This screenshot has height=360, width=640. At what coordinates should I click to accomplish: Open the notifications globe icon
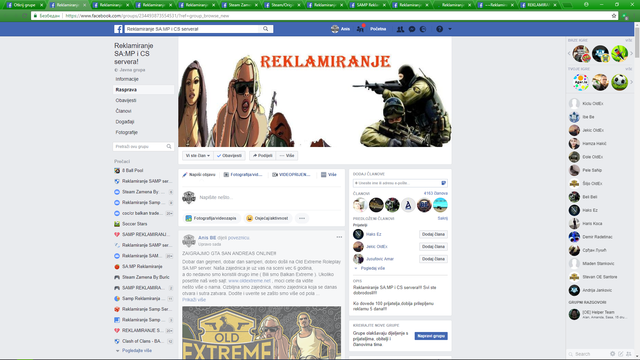click(x=423, y=29)
